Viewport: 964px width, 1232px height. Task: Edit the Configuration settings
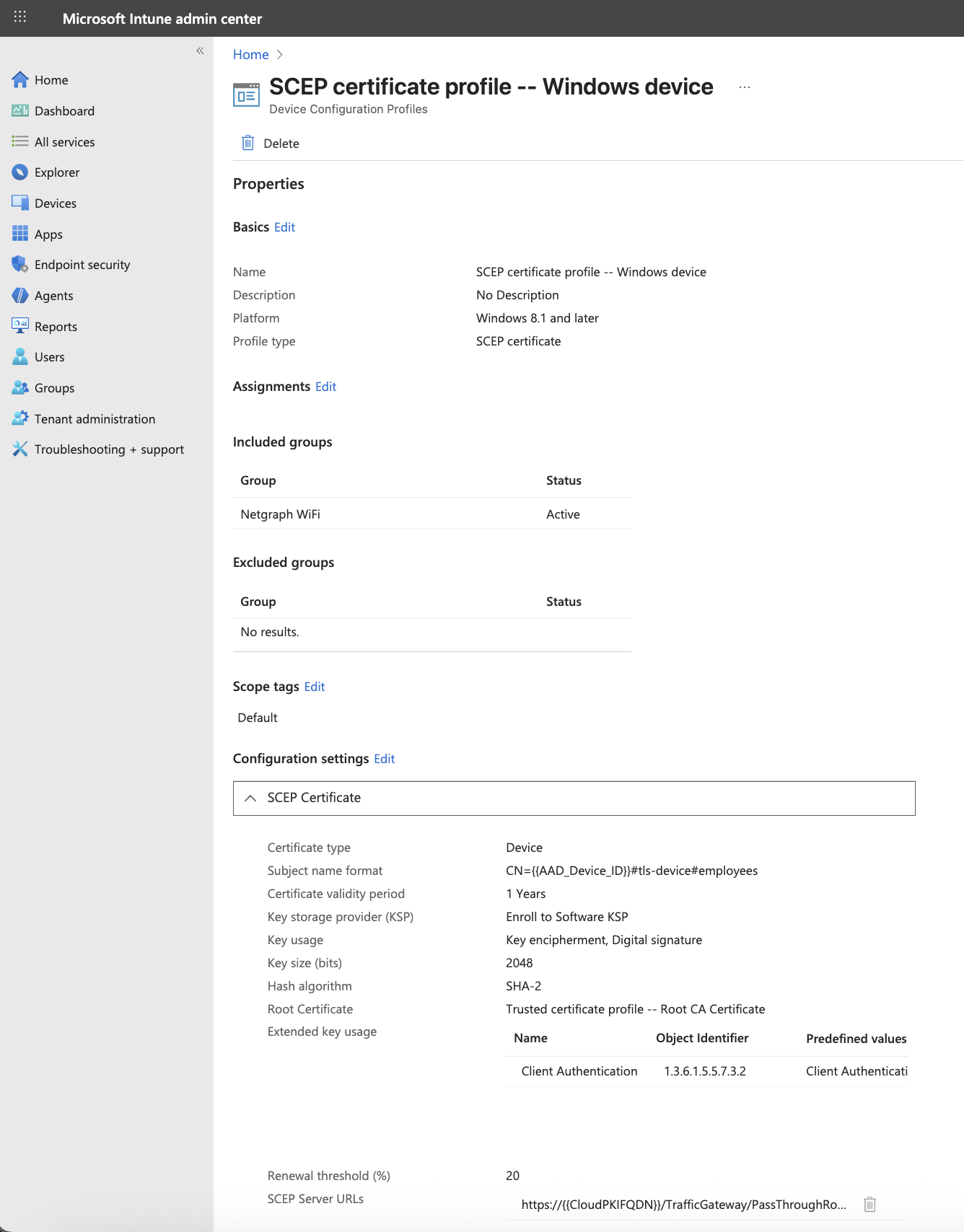(x=384, y=759)
